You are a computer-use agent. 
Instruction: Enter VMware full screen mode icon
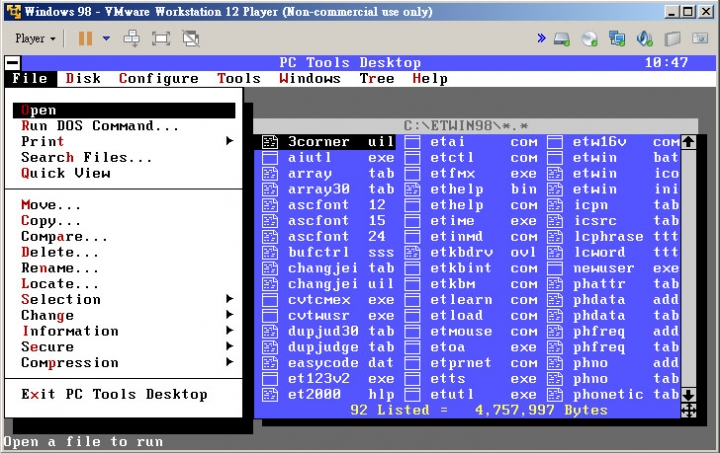[x=161, y=39]
